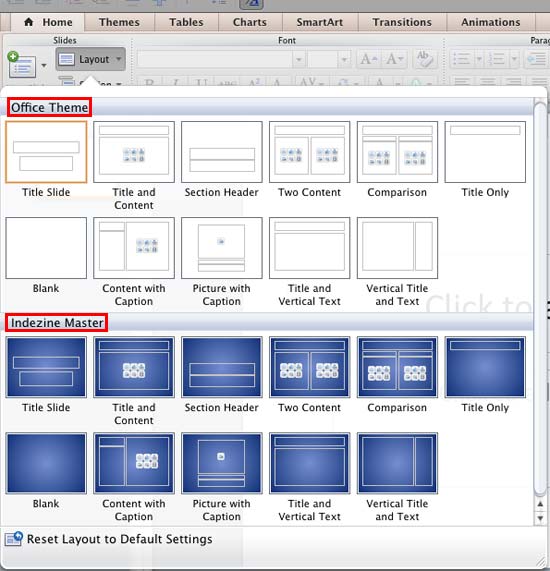The width and height of the screenshot is (550, 571).
Task: Click scroll up arrow in layout gallery
Action: coord(540,504)
